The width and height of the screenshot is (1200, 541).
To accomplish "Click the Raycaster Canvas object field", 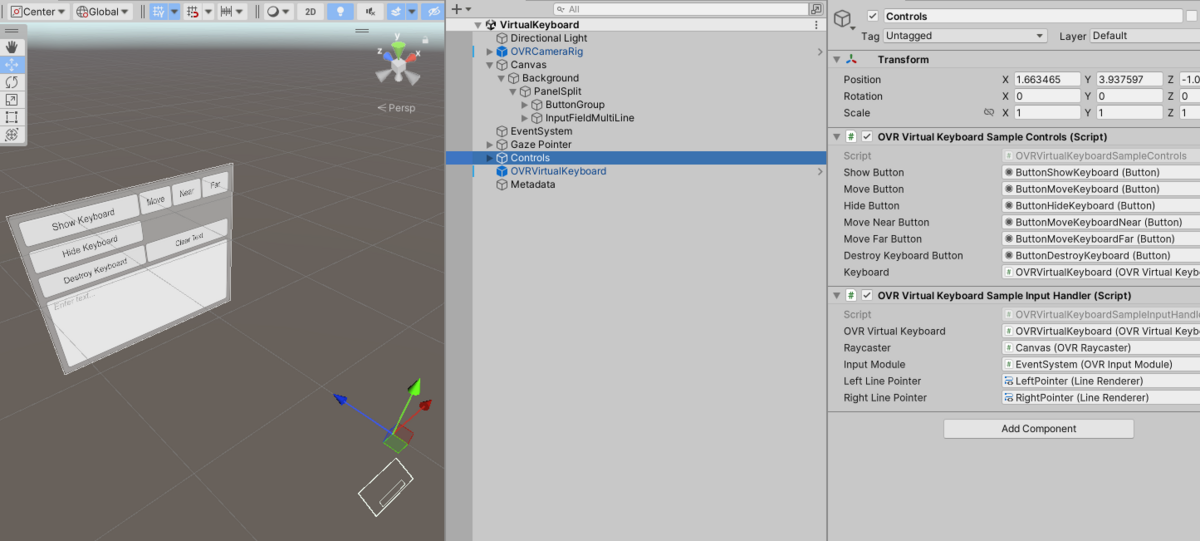I will [x=1101, y=348].
